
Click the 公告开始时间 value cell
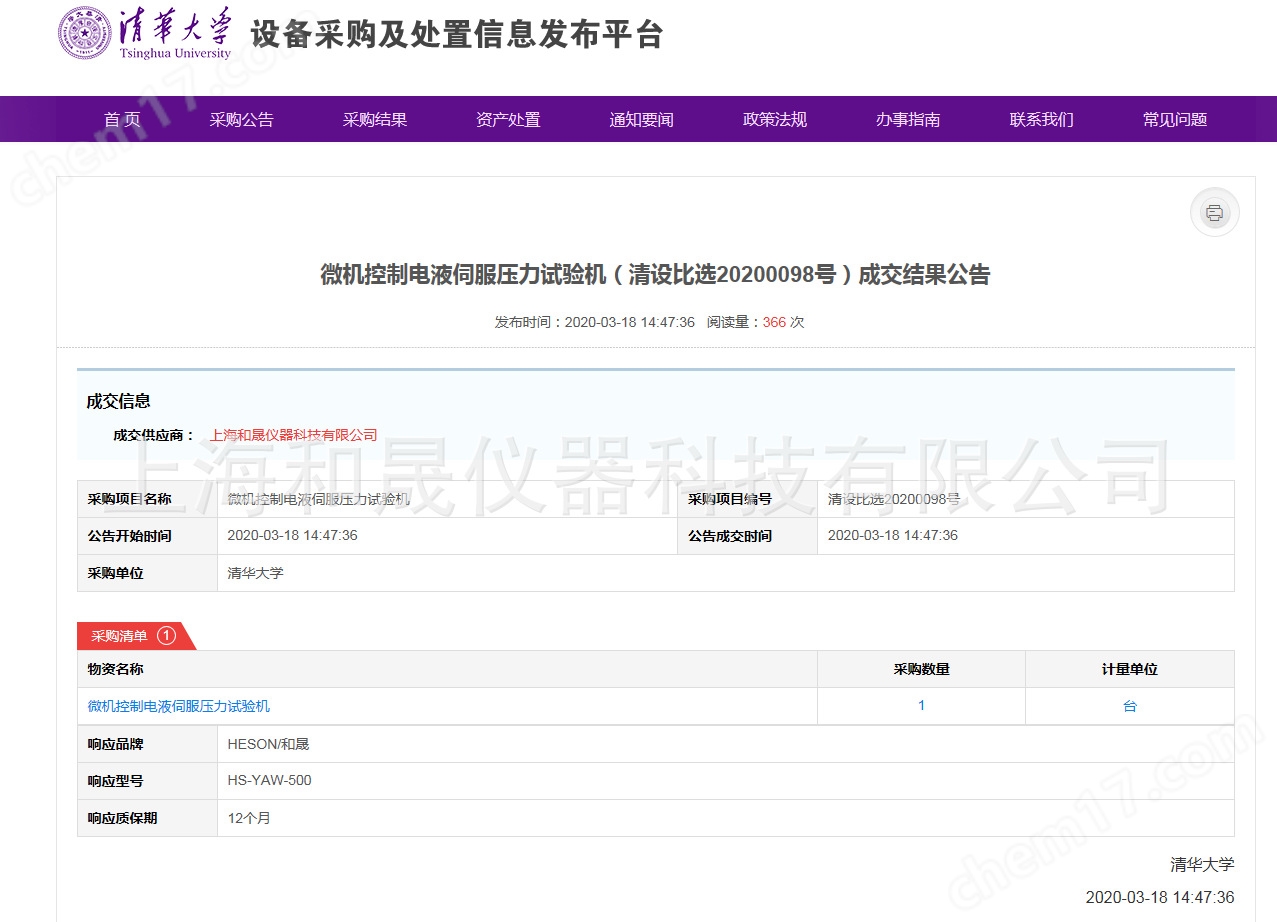pos(447,536)
